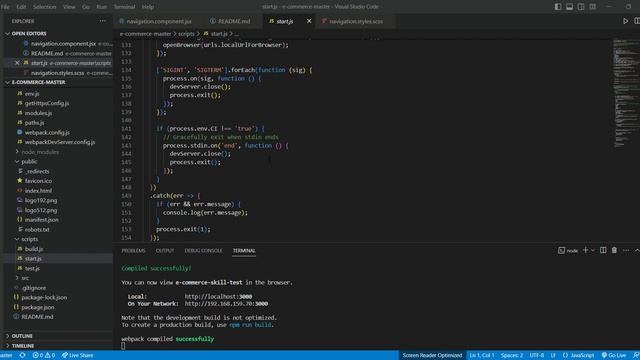Image resolution: width=640 pixels, height=360 pixels.
Task: Open terminal panel more actions menu
Action: tap(626, 250)
